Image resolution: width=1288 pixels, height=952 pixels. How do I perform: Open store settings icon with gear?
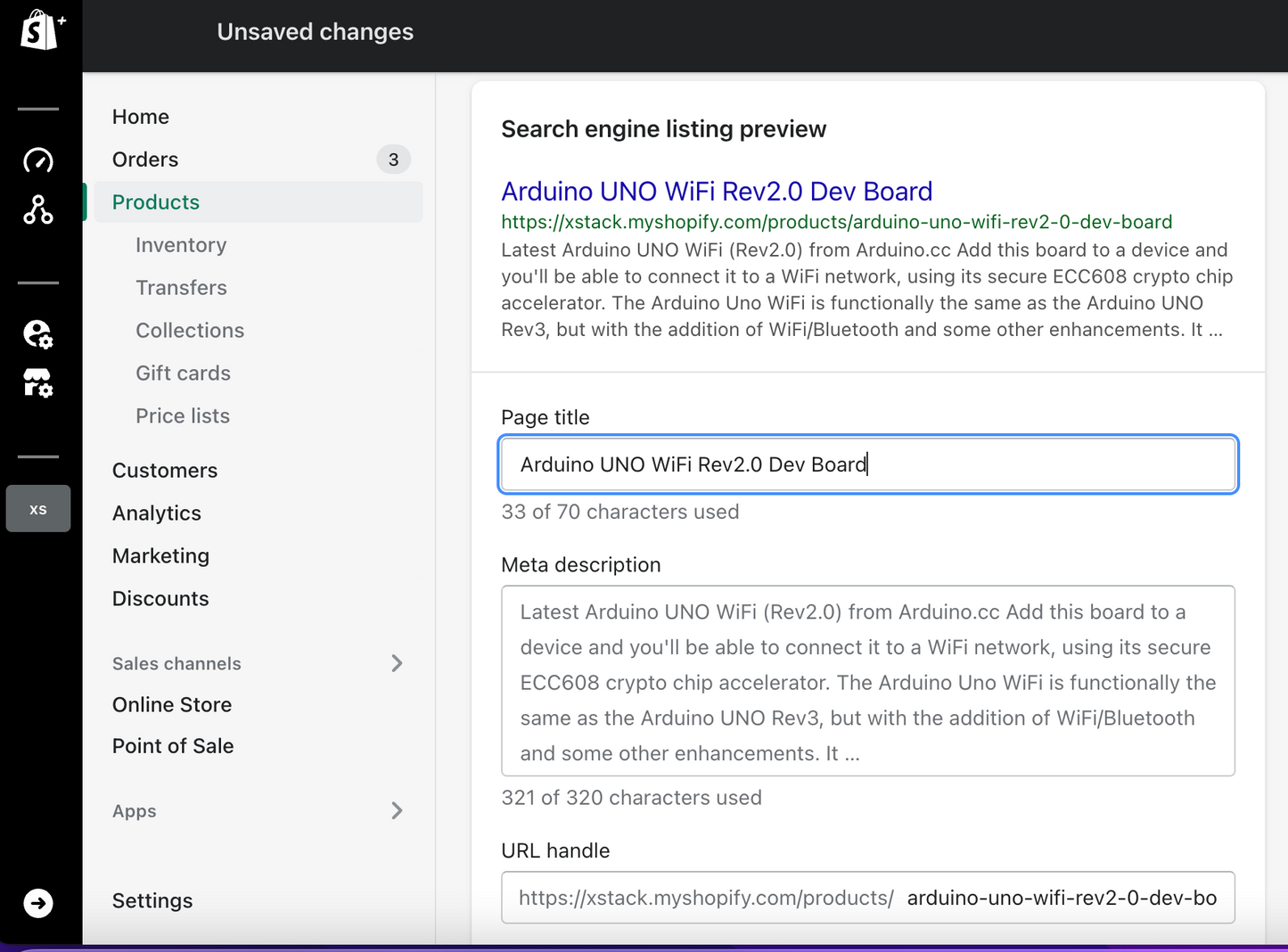[x=38, y=383]
